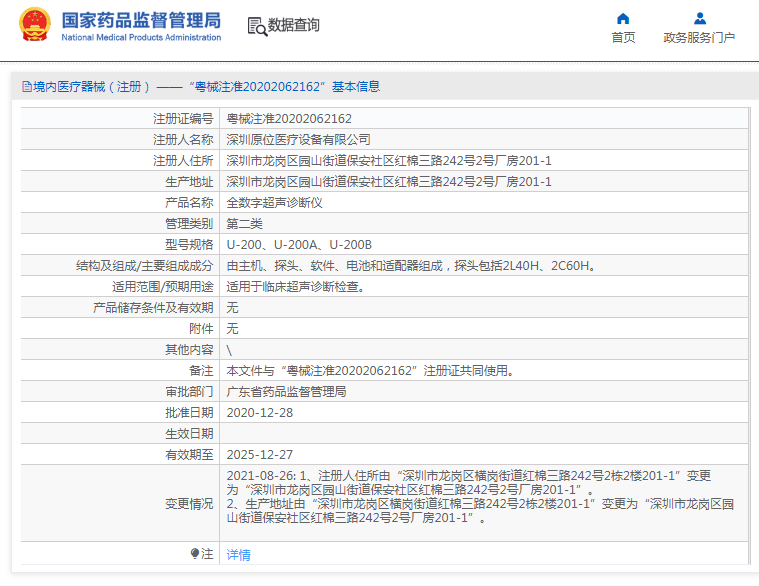Click the lightbulb icon next to 注
Viewport: 759px width, 586px height.
pyautogui.click(x=195, y=553)
